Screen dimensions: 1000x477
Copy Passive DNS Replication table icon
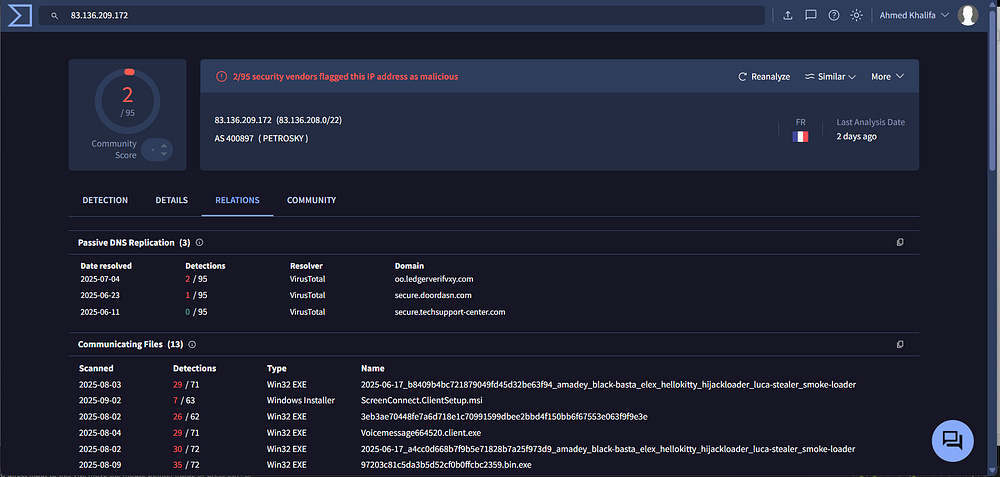900,243
